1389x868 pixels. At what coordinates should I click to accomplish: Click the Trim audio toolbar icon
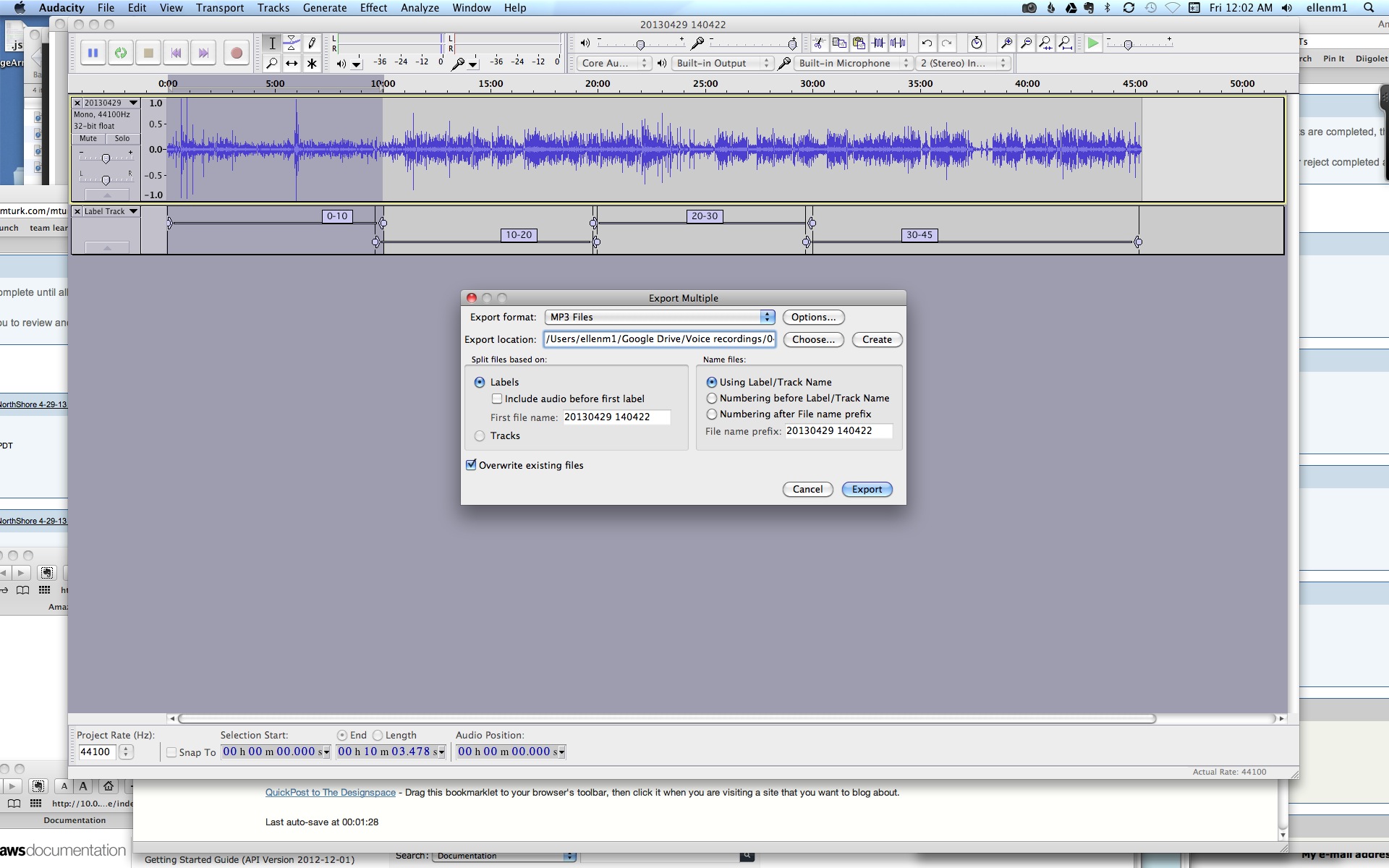click(x=878, y=43)
